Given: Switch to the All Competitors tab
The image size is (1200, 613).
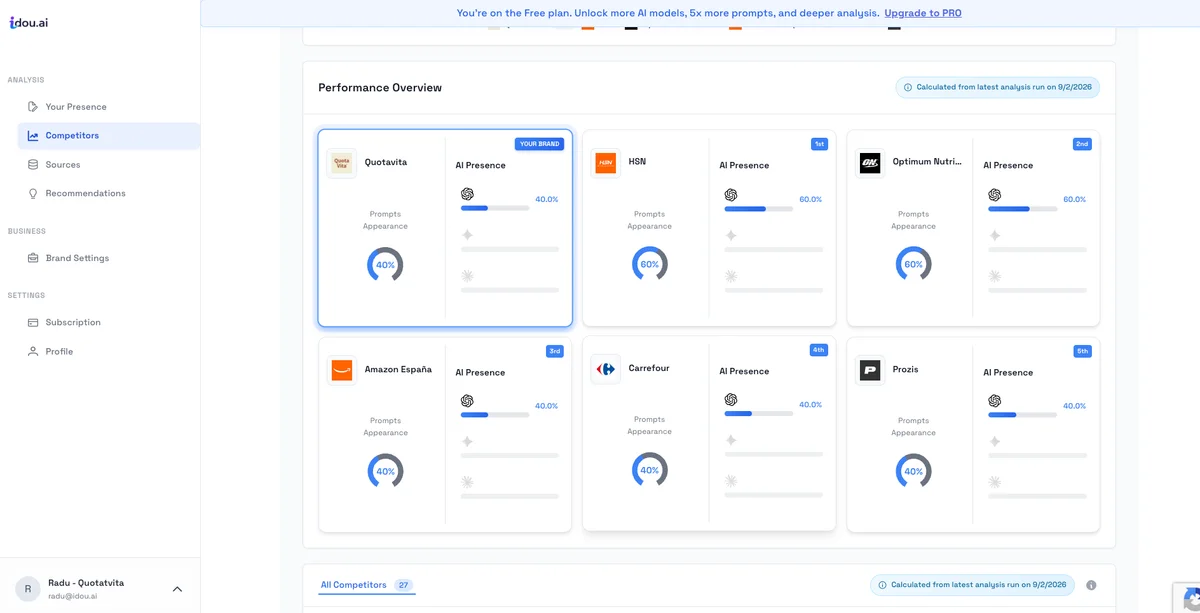Looking at the screenshot, I should coord(353,585).
